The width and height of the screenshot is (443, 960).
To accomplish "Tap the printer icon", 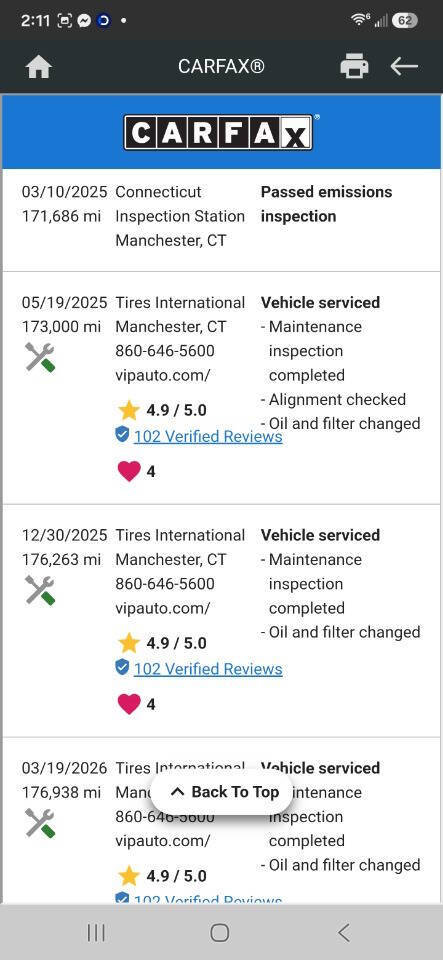I will (x=354, y=66).
